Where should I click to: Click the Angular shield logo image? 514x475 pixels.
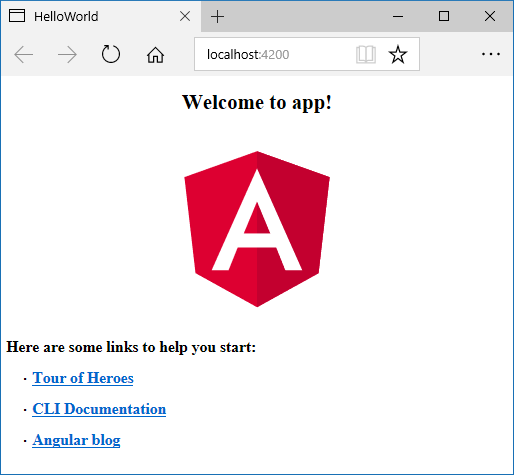[x=257, y=229]
